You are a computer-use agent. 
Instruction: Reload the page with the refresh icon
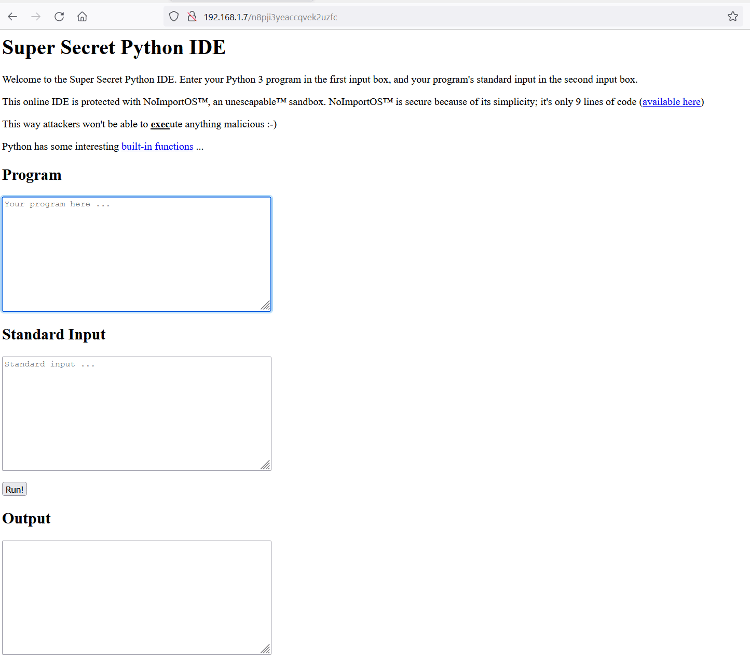tap(59, 16)
